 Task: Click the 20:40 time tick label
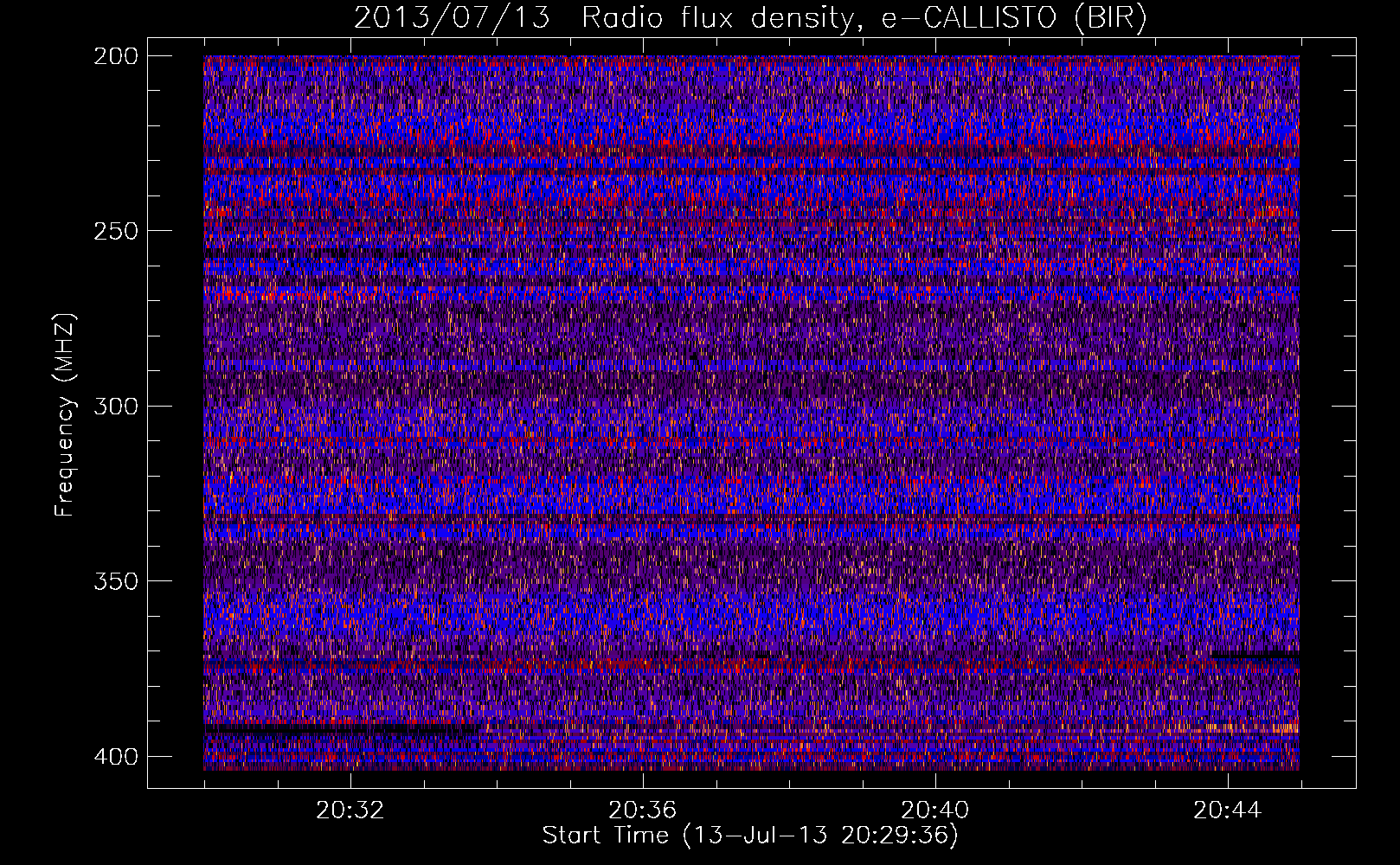tap(935, 811)
